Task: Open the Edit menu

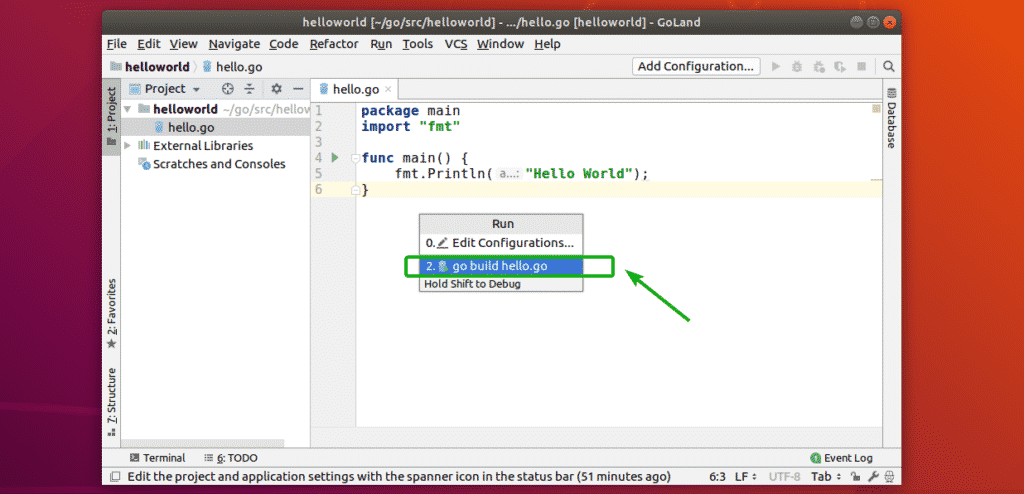Action: [148, 44]
